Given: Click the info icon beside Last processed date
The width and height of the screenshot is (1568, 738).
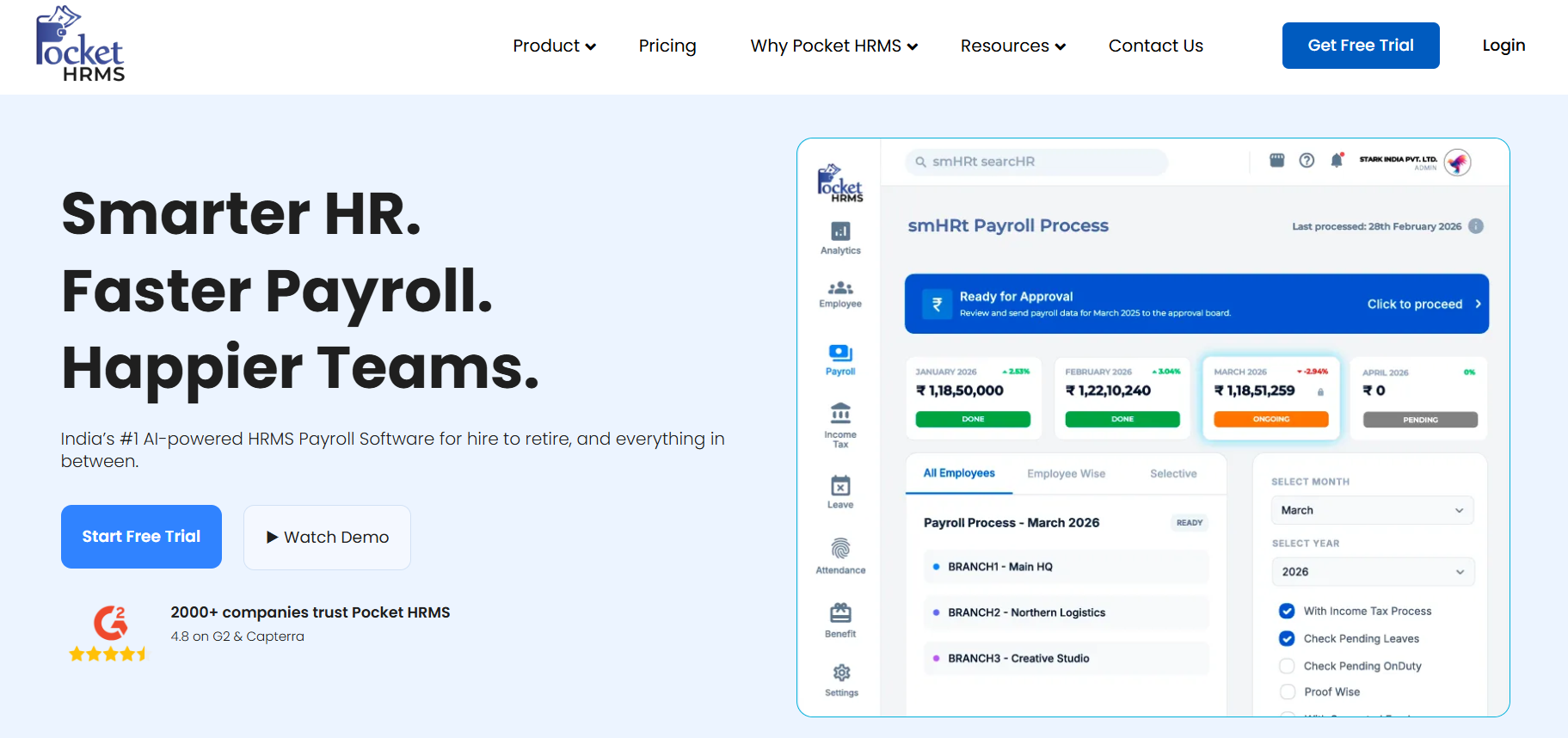Looking at the screenshot, I should coord(1476,226).
